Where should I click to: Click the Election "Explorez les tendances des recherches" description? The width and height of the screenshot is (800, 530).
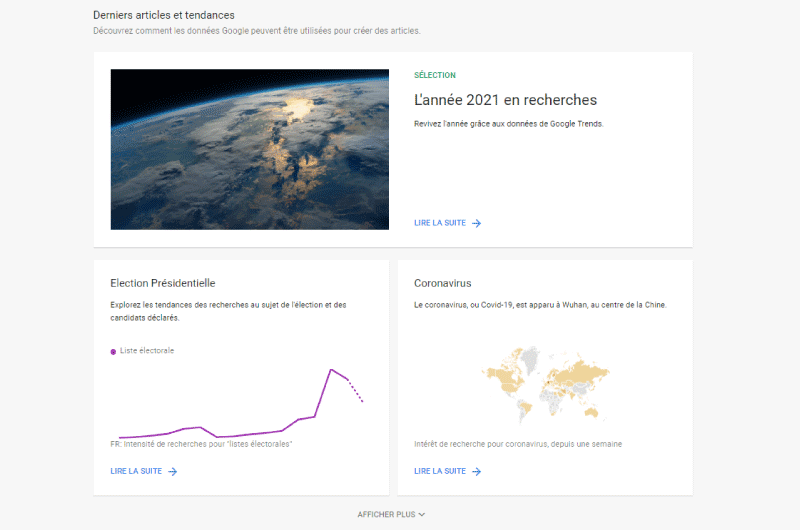pos(228,311)
